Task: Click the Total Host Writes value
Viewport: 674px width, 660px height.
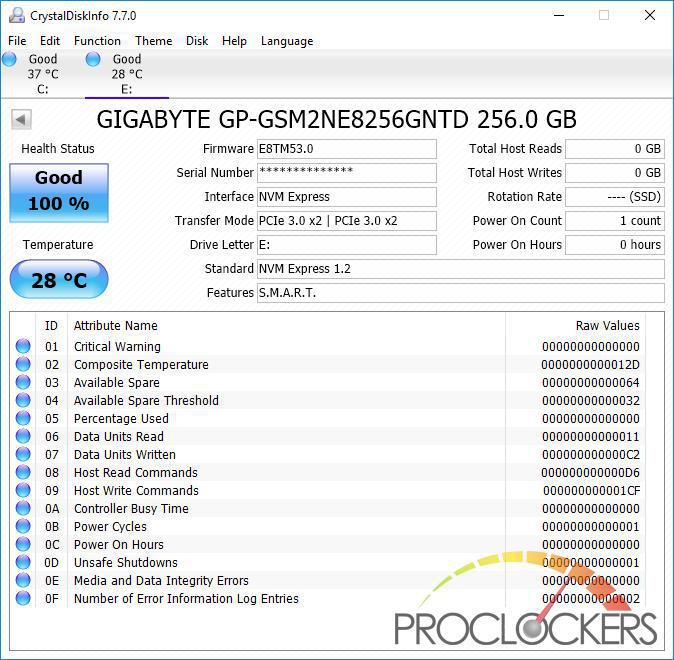Action: [615, 173]
